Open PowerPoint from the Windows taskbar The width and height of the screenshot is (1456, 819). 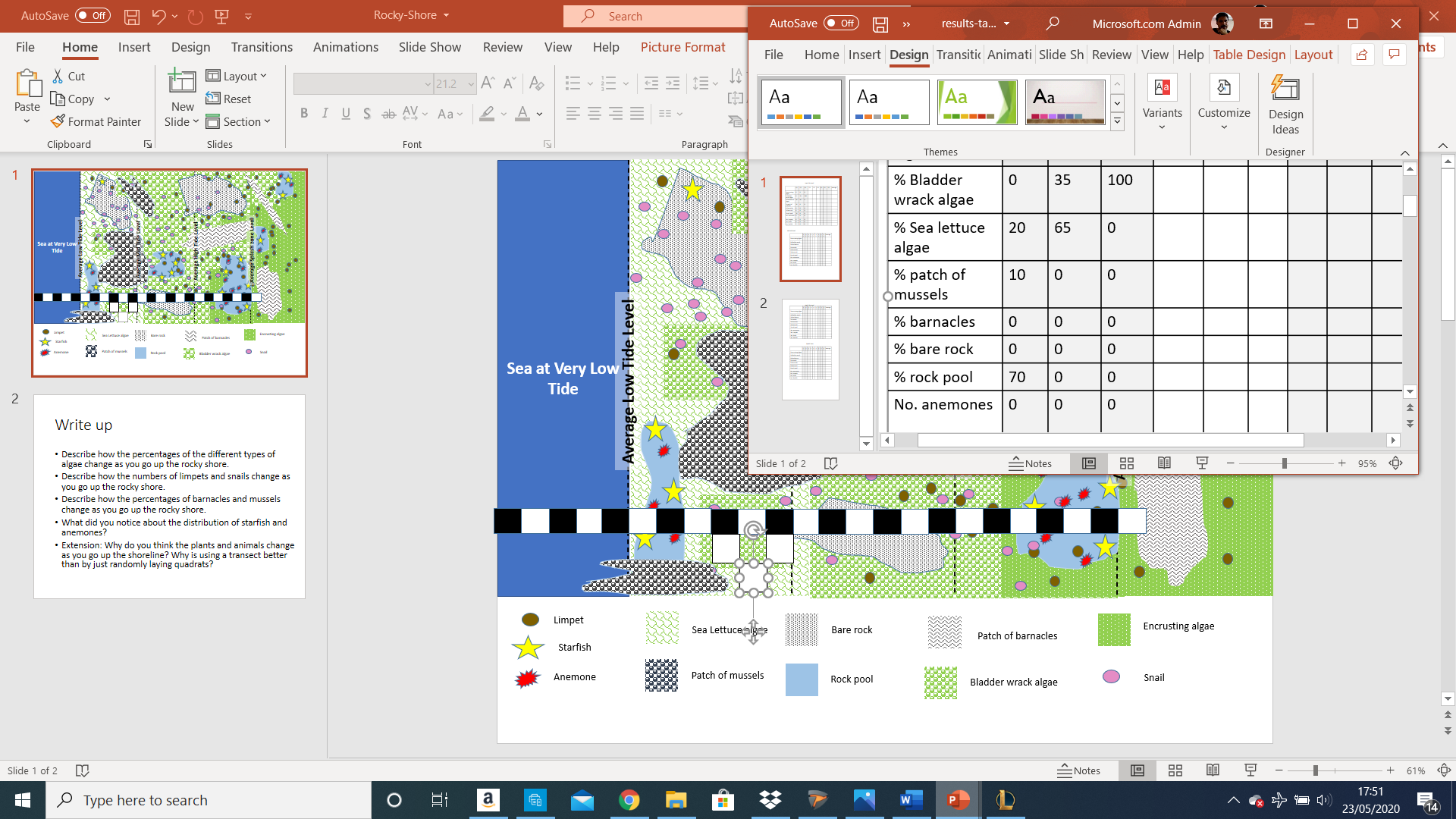point(958,799)
